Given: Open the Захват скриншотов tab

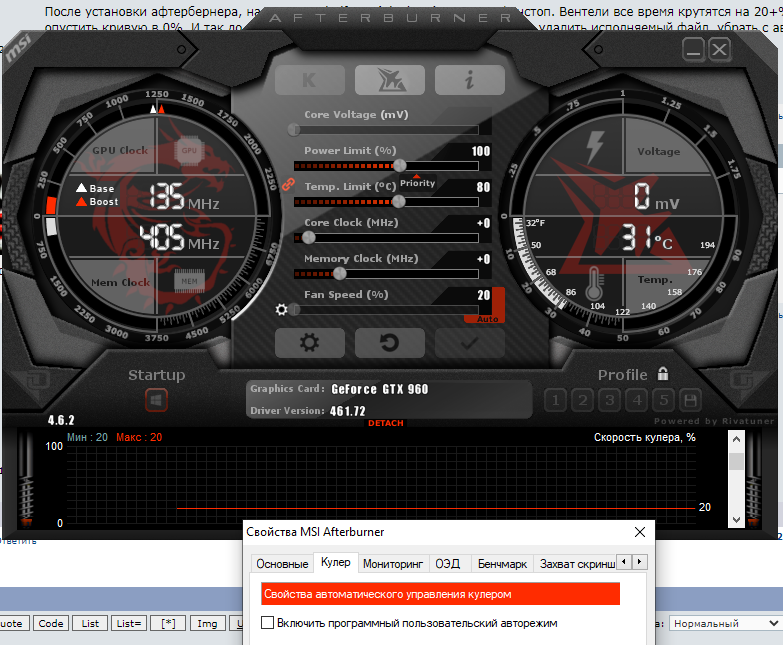Looking at the screenshot, I should pos(575,564).
